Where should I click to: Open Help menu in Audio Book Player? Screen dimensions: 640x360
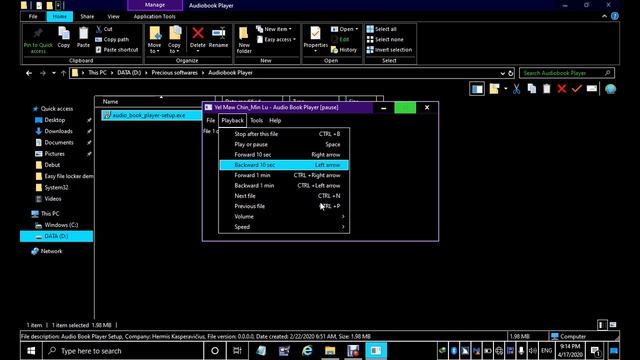click(275, 120)
